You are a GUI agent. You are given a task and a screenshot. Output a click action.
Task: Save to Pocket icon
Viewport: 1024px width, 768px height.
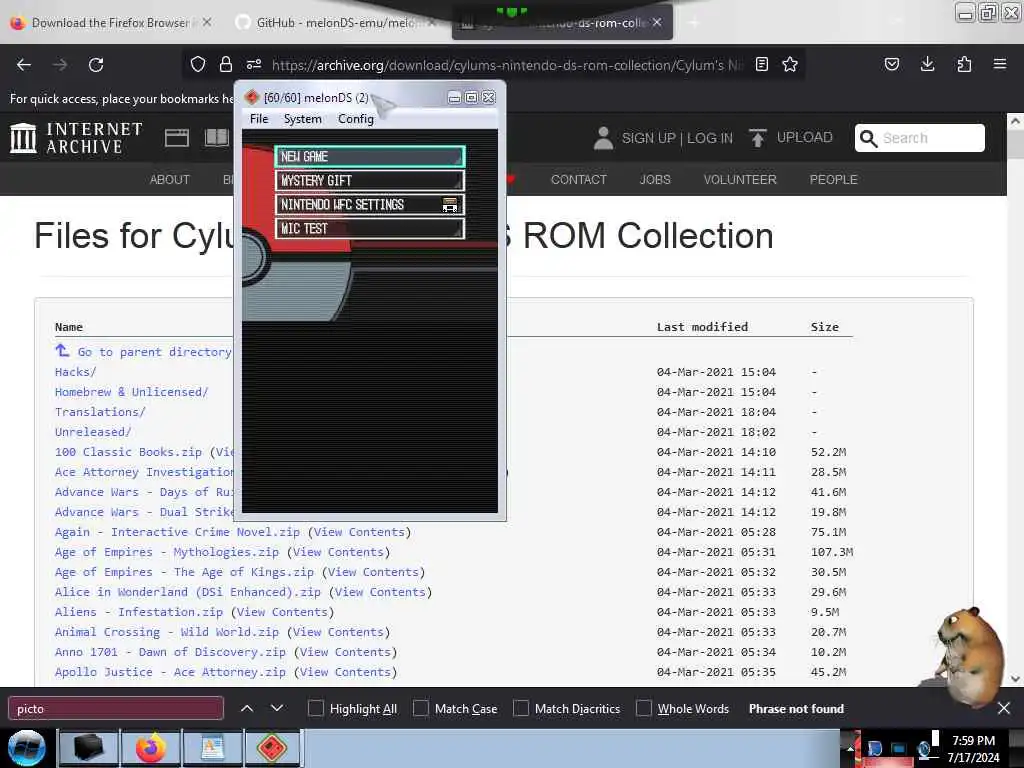click(891, 64)
